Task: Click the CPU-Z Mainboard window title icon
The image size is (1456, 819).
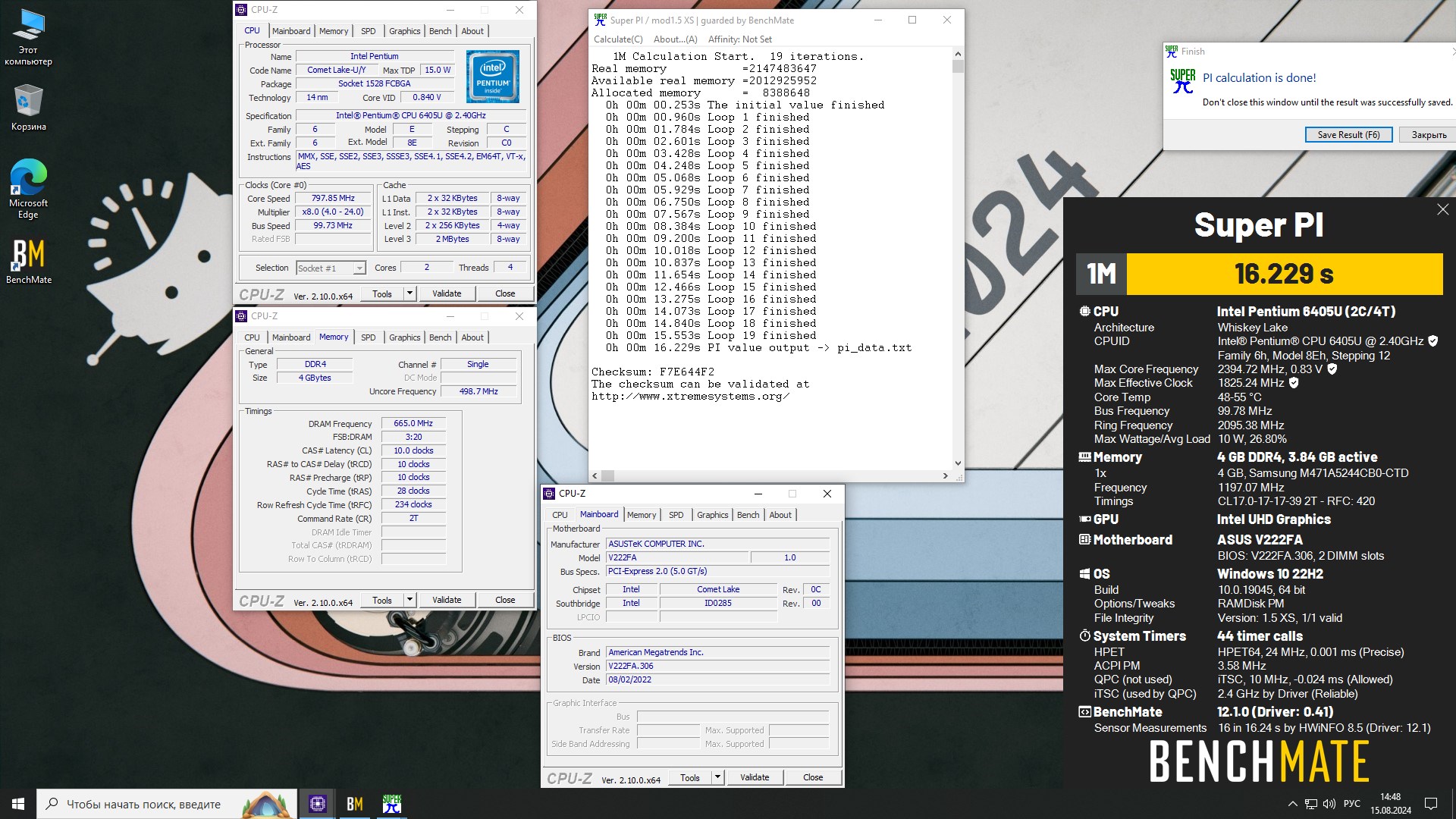Action: tap(549, 494)
